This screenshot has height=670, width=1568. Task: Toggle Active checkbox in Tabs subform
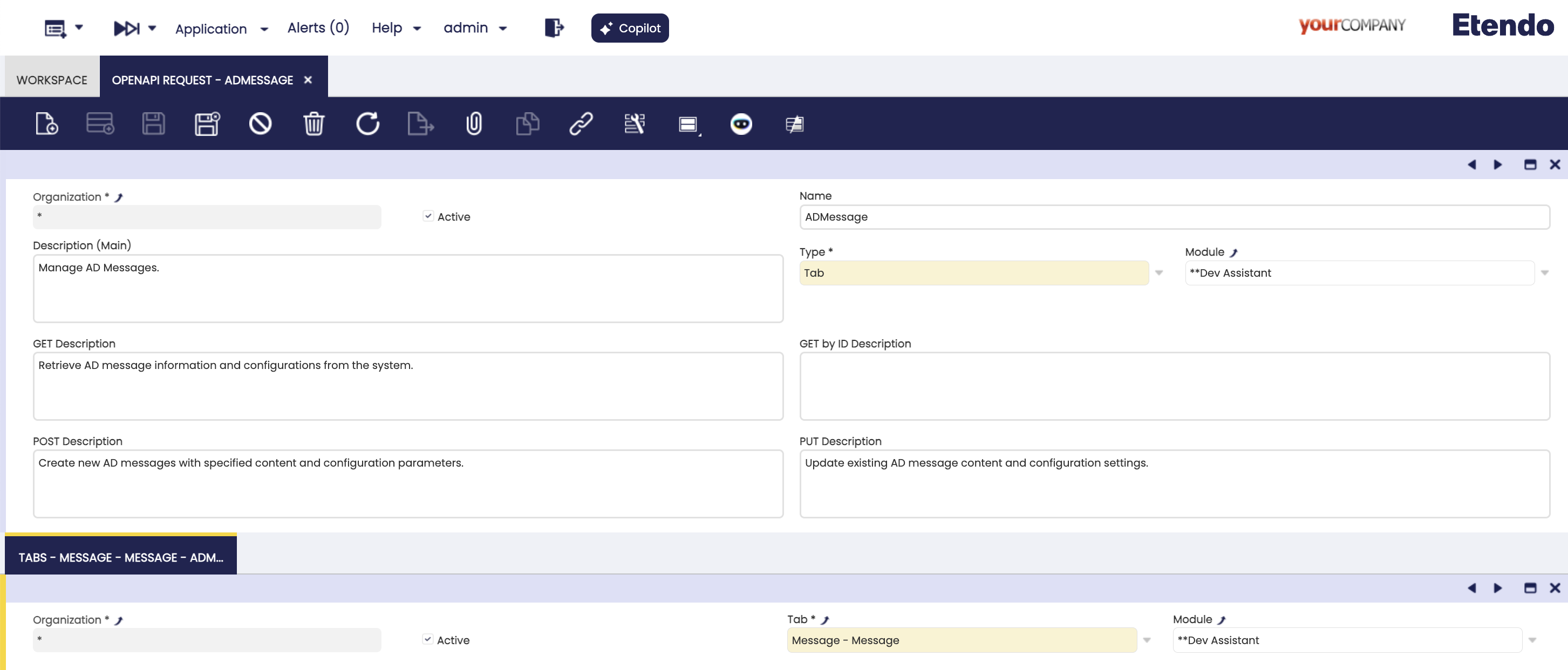click(x=427, y=640)
